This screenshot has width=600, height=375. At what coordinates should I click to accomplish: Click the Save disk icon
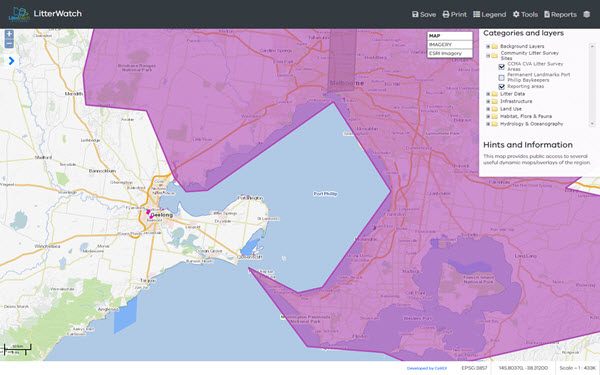click(415, 14)
